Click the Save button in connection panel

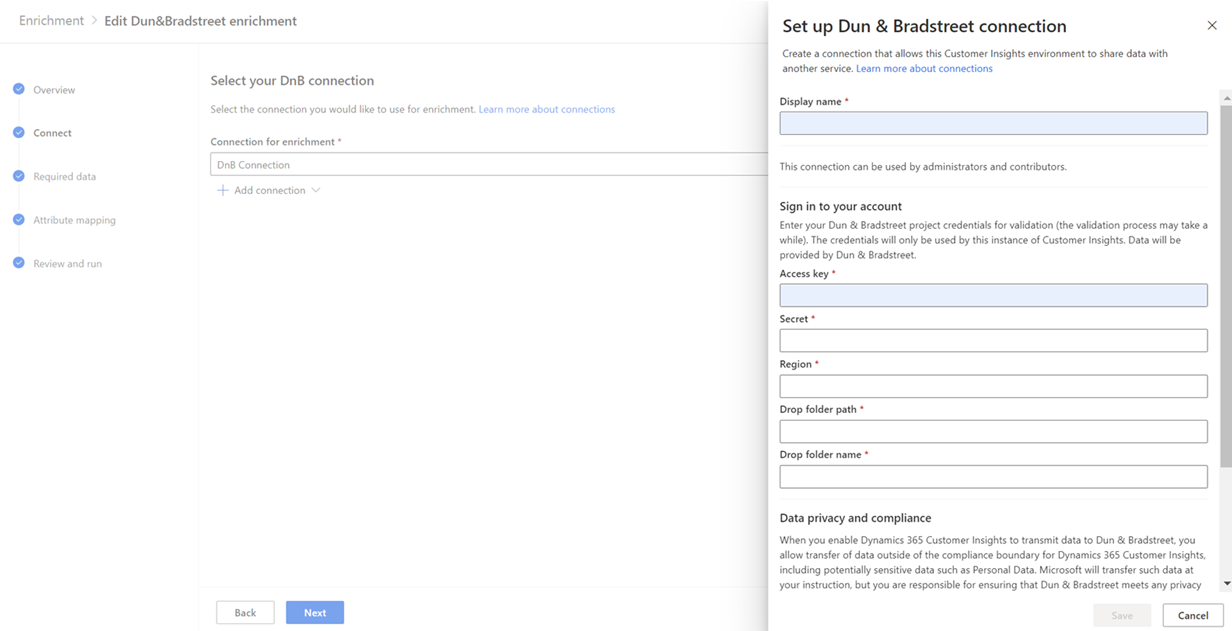pos(1122,616)
